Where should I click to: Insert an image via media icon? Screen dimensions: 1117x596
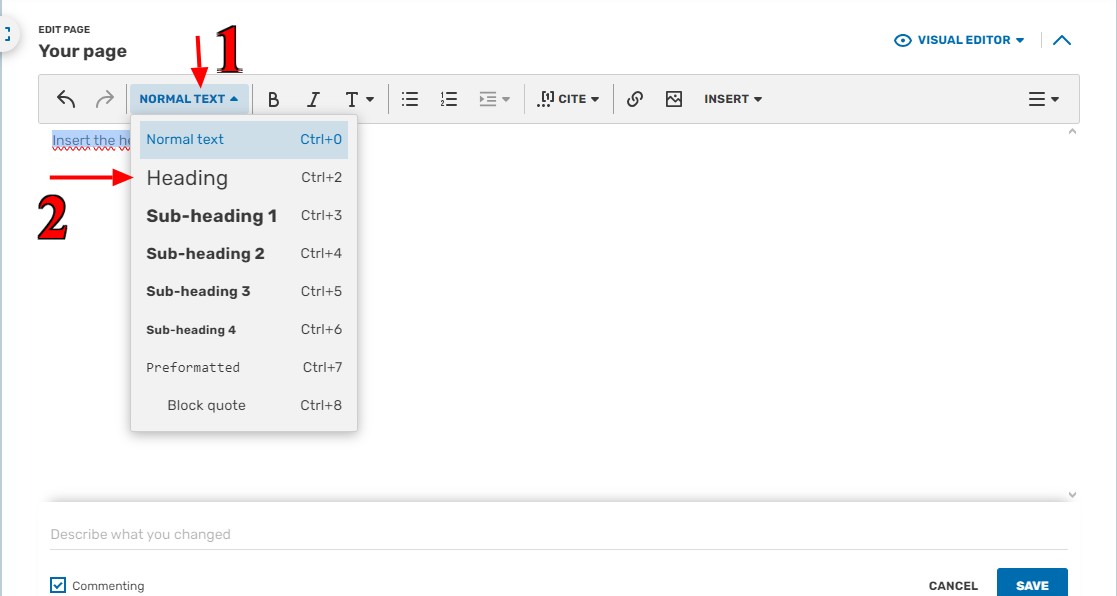(674, 99)
